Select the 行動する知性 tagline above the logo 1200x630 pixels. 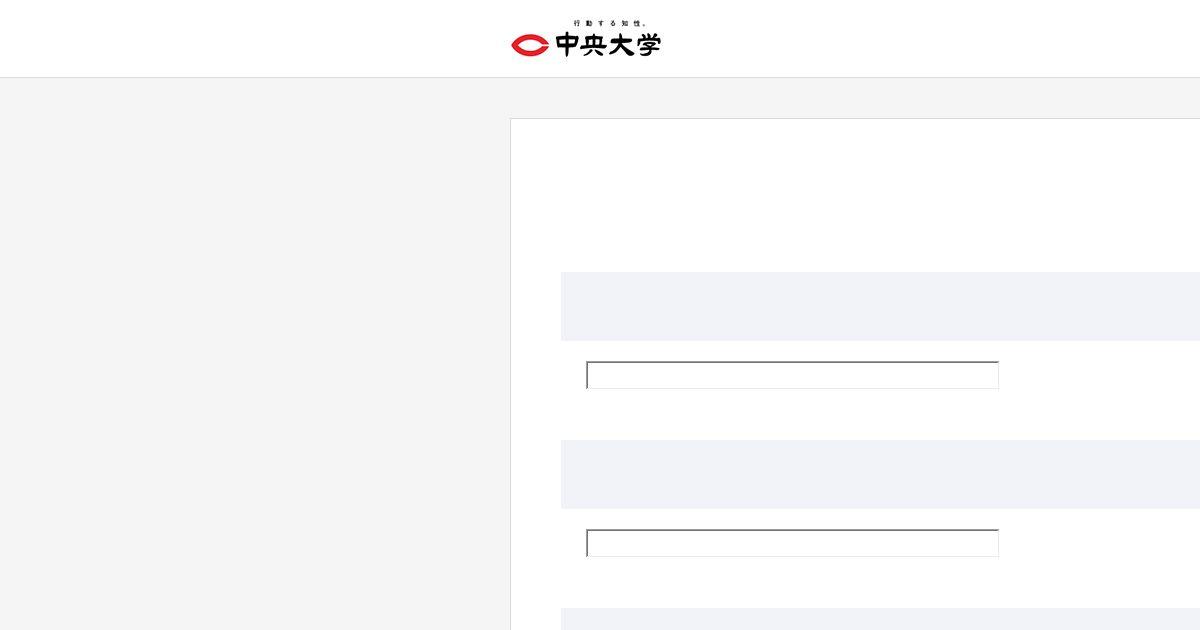(609, 23)
